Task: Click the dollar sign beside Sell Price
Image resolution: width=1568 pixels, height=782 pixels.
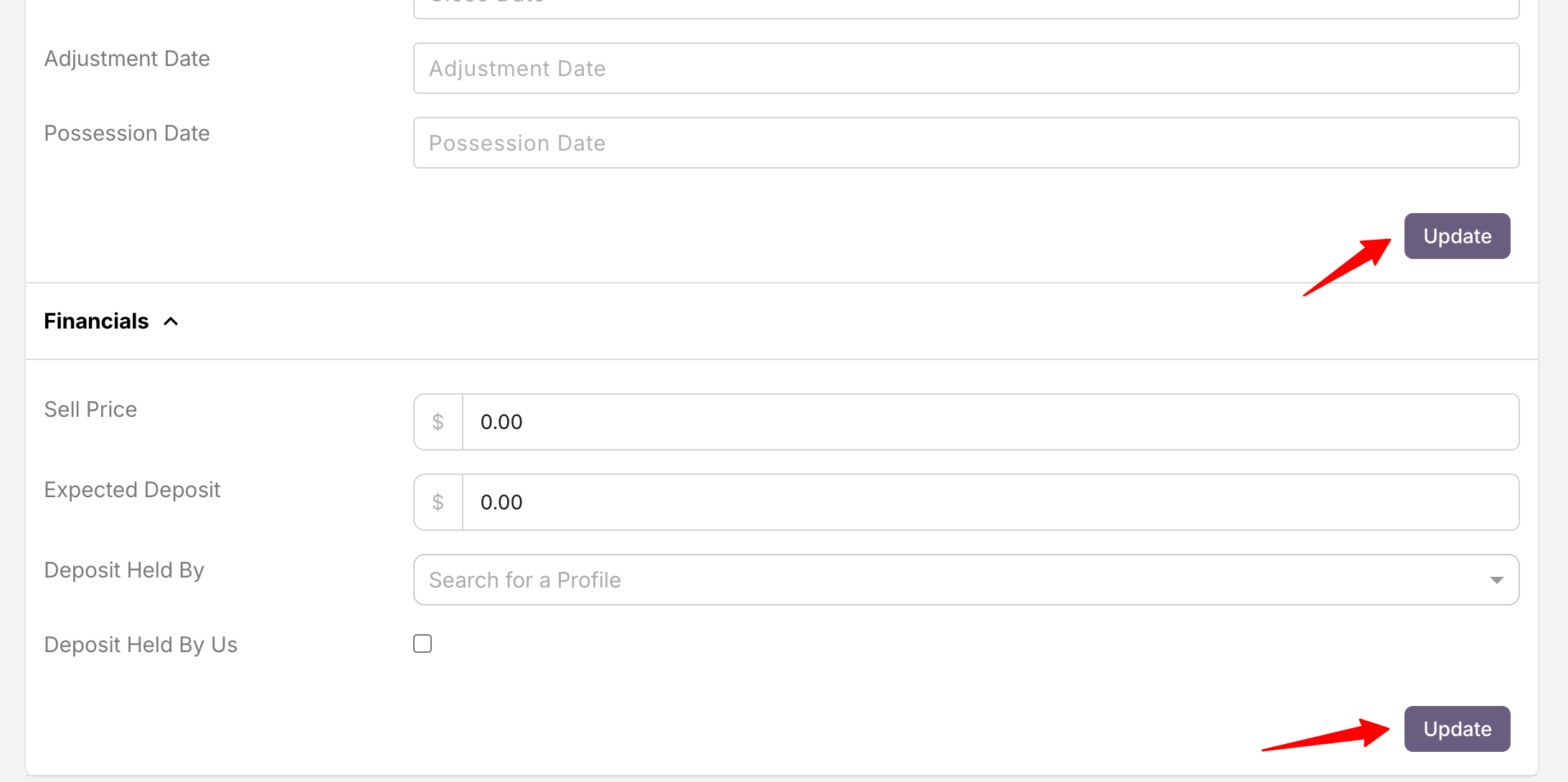Action: click(438, 422)
